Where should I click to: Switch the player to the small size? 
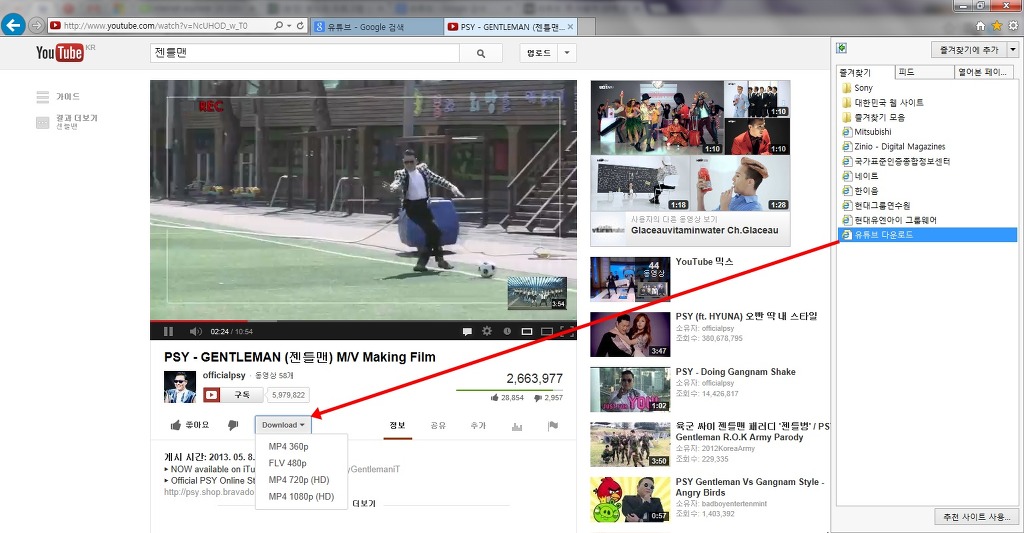[526, 331]
